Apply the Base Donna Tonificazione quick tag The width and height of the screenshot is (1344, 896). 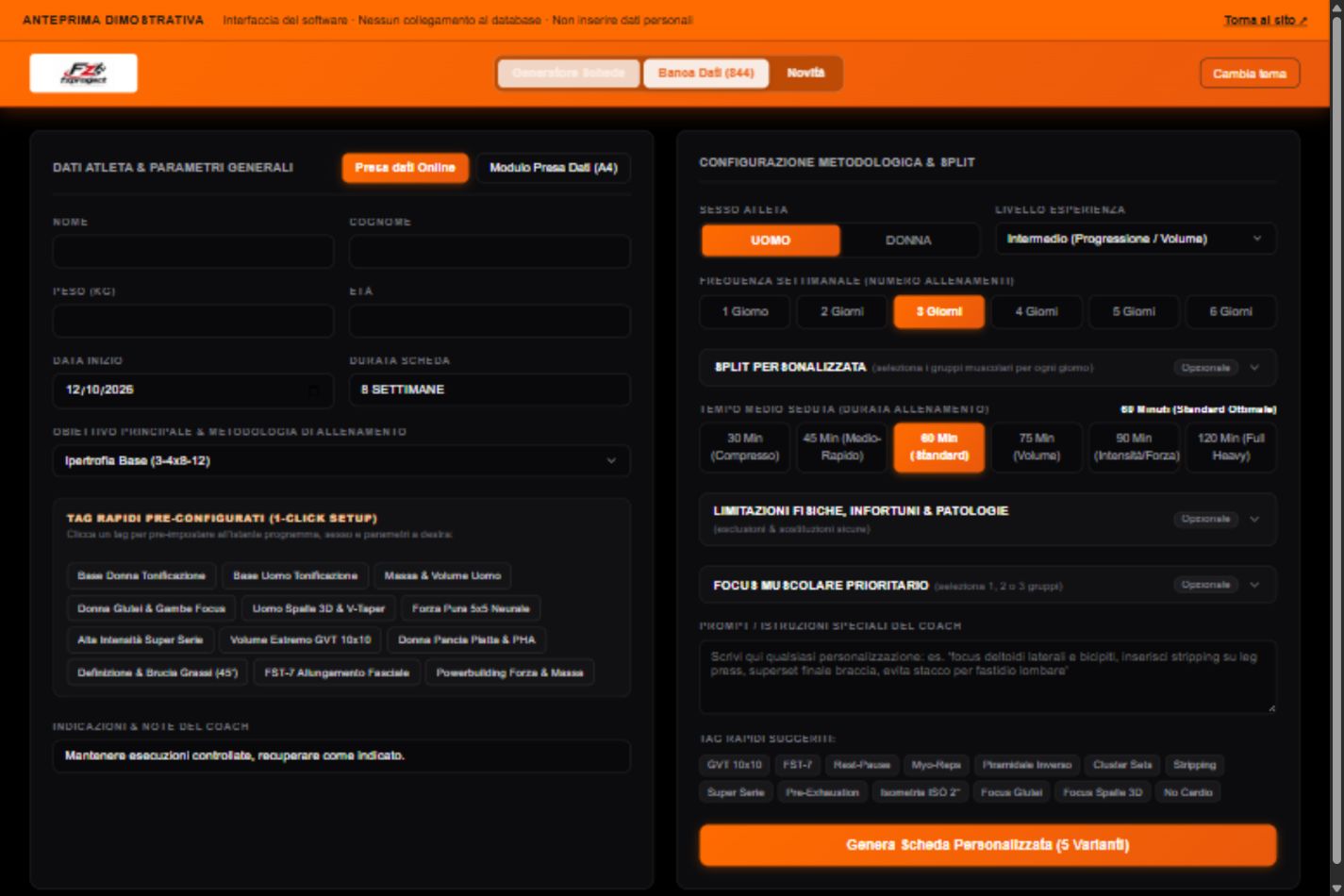point(141,576)
